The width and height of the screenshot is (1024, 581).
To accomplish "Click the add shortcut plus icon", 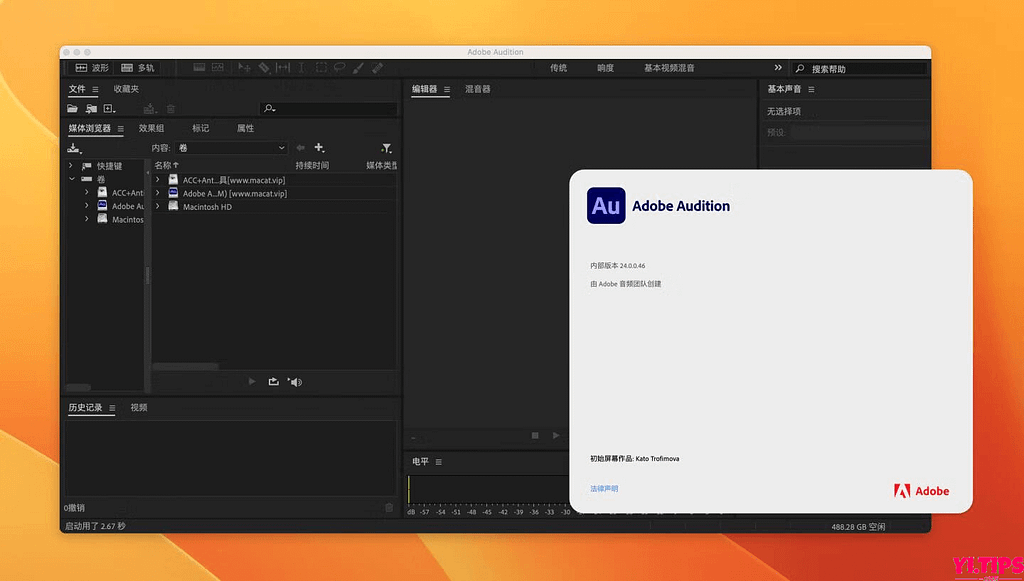I will click(x=319, y=148).
